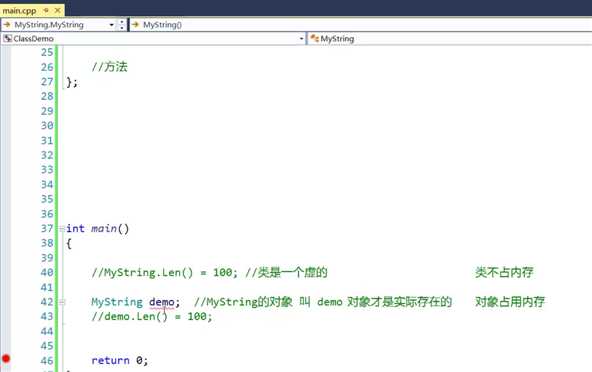592x372 pixels.
Task: Click line number 35 in the gutter
Action: tap(47, 199)
